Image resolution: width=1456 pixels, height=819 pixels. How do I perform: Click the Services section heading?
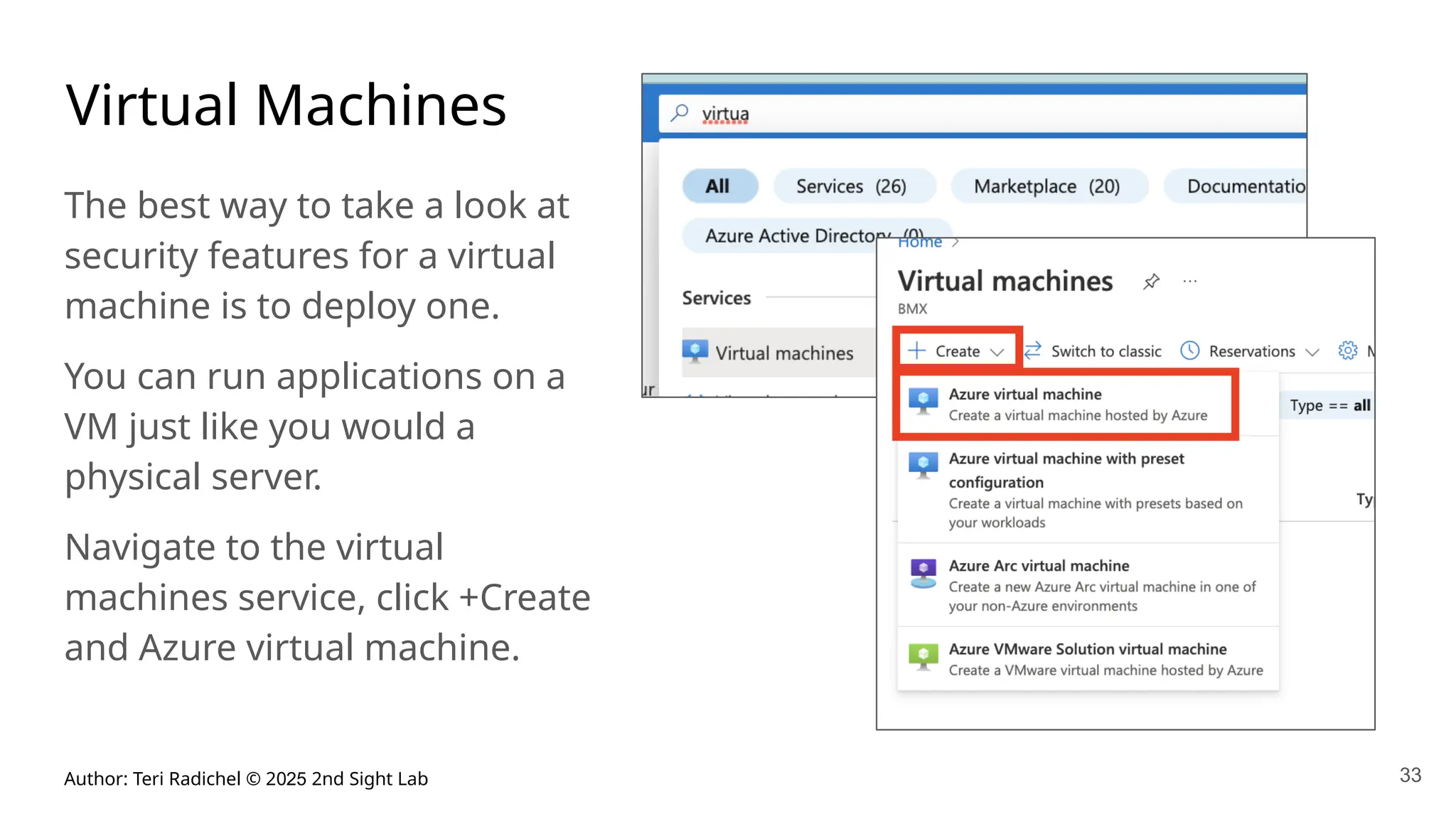pyautogui.click(x=716, y=298)
